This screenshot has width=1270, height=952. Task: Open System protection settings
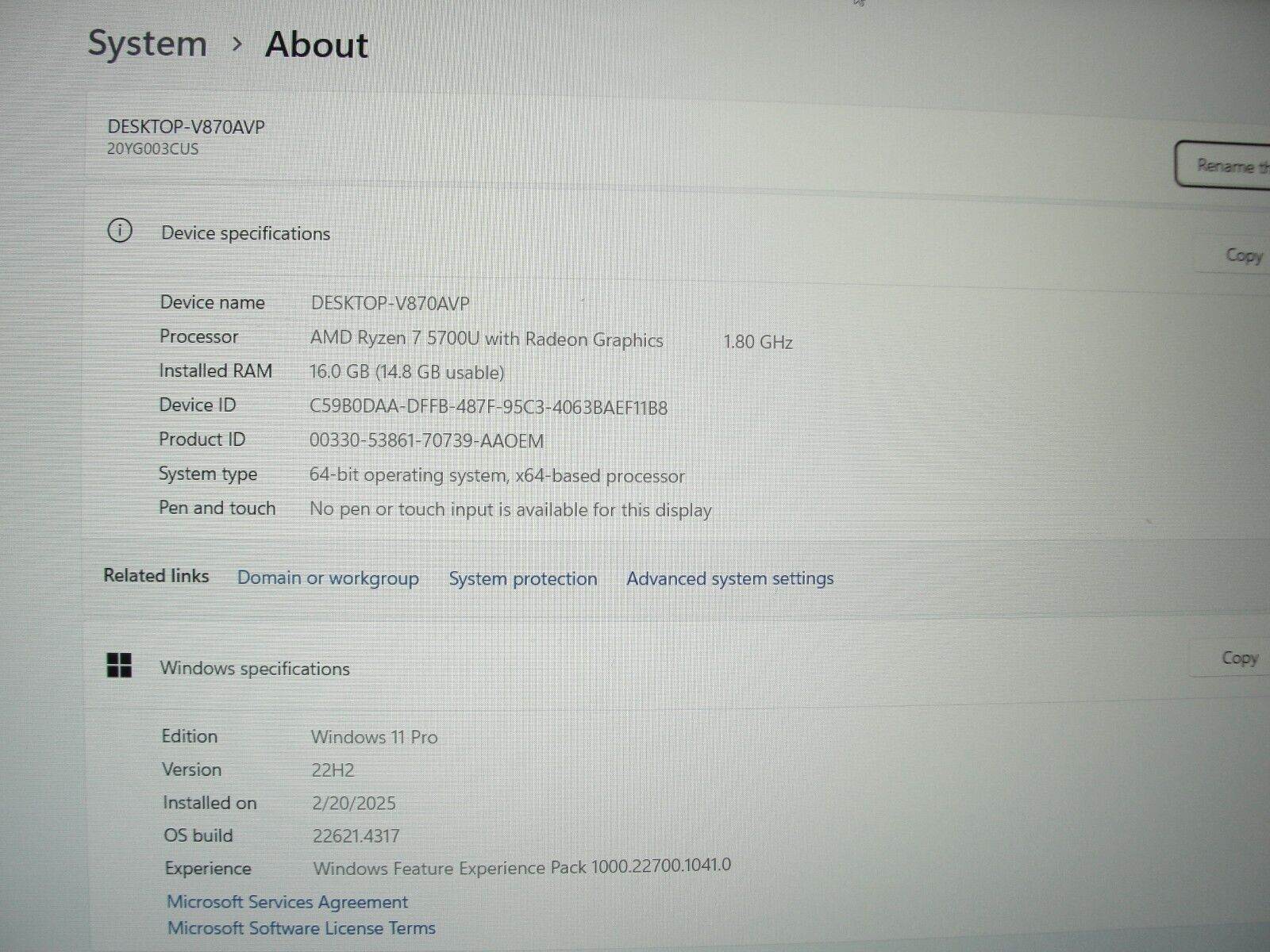523,578
